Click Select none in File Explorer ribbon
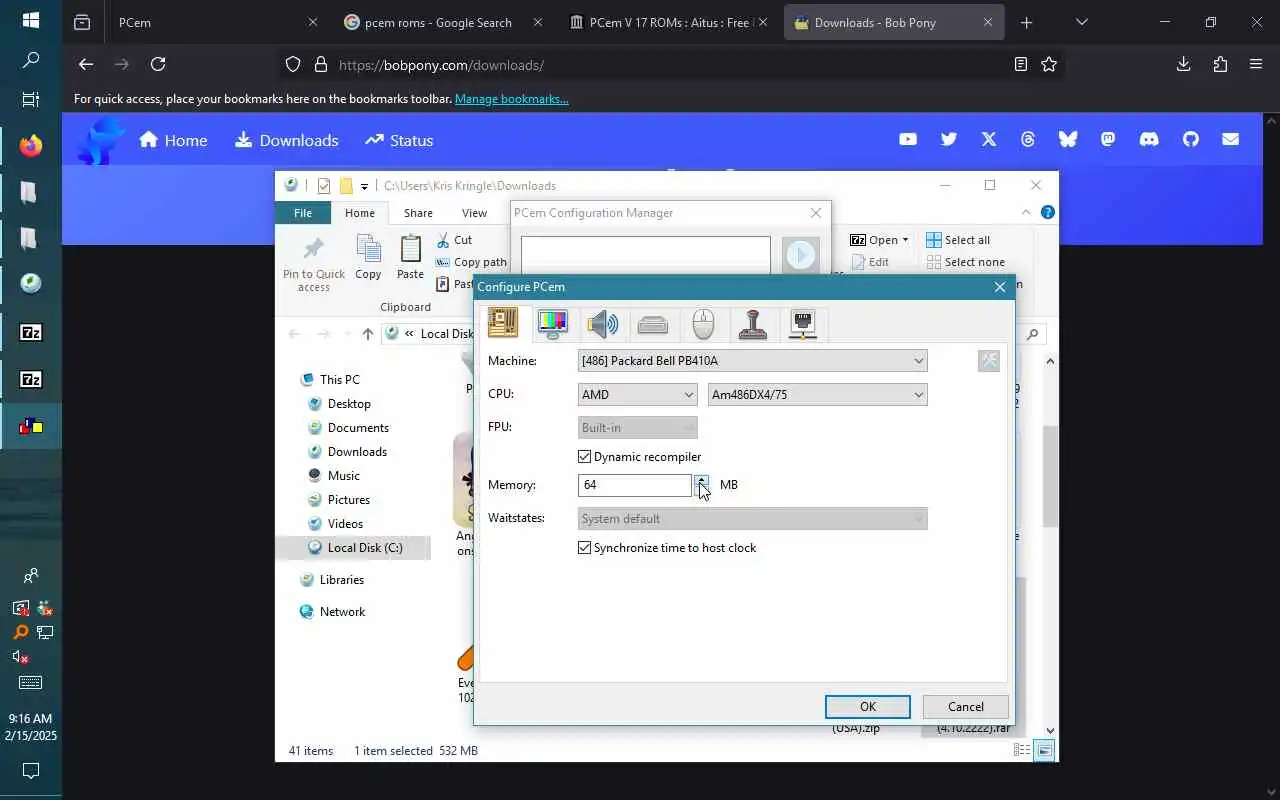The width and height of the screenshot is (1280, 800). tap(964, 262)
